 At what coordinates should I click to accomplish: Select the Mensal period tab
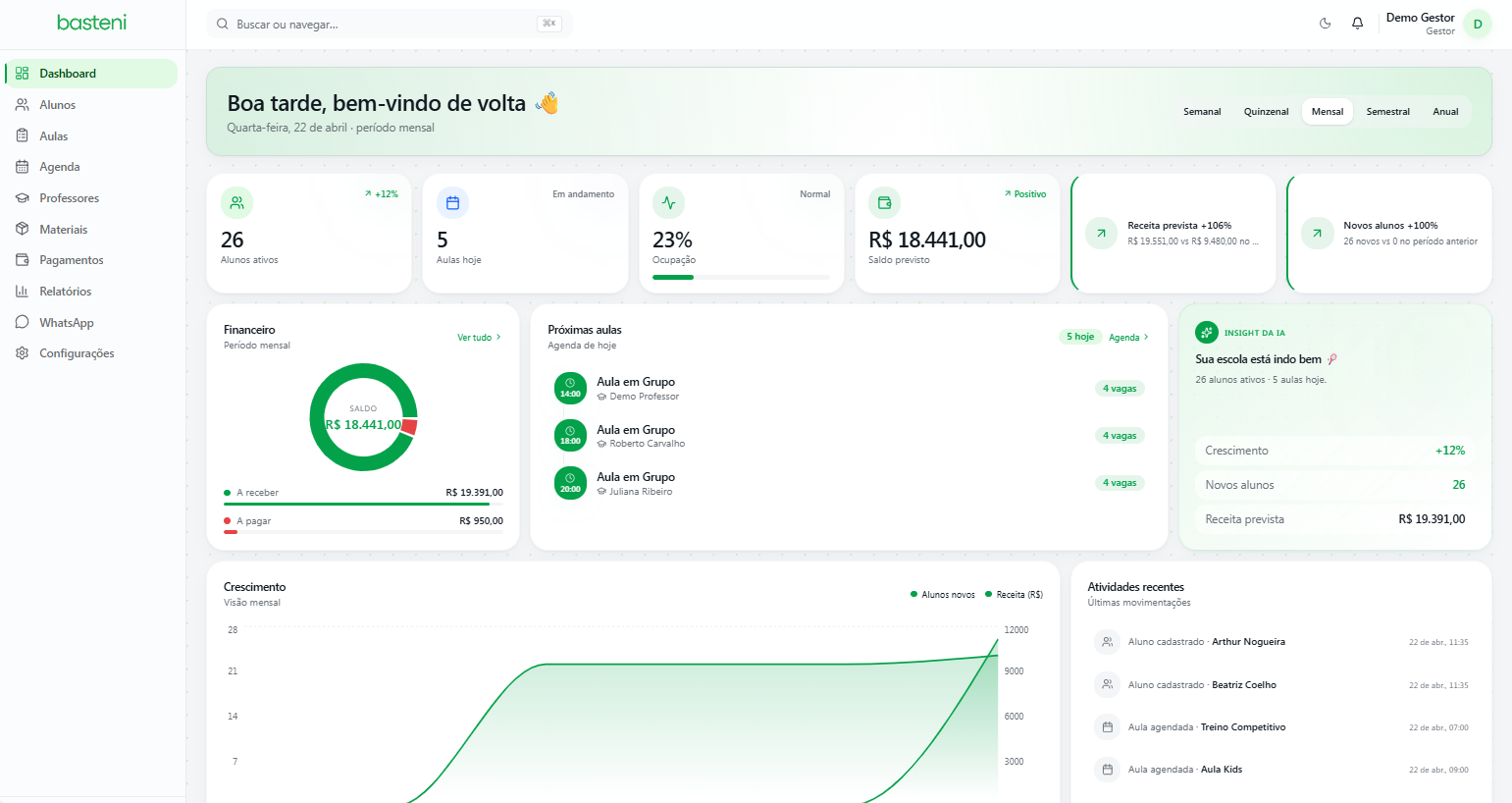coord(1328,112)
